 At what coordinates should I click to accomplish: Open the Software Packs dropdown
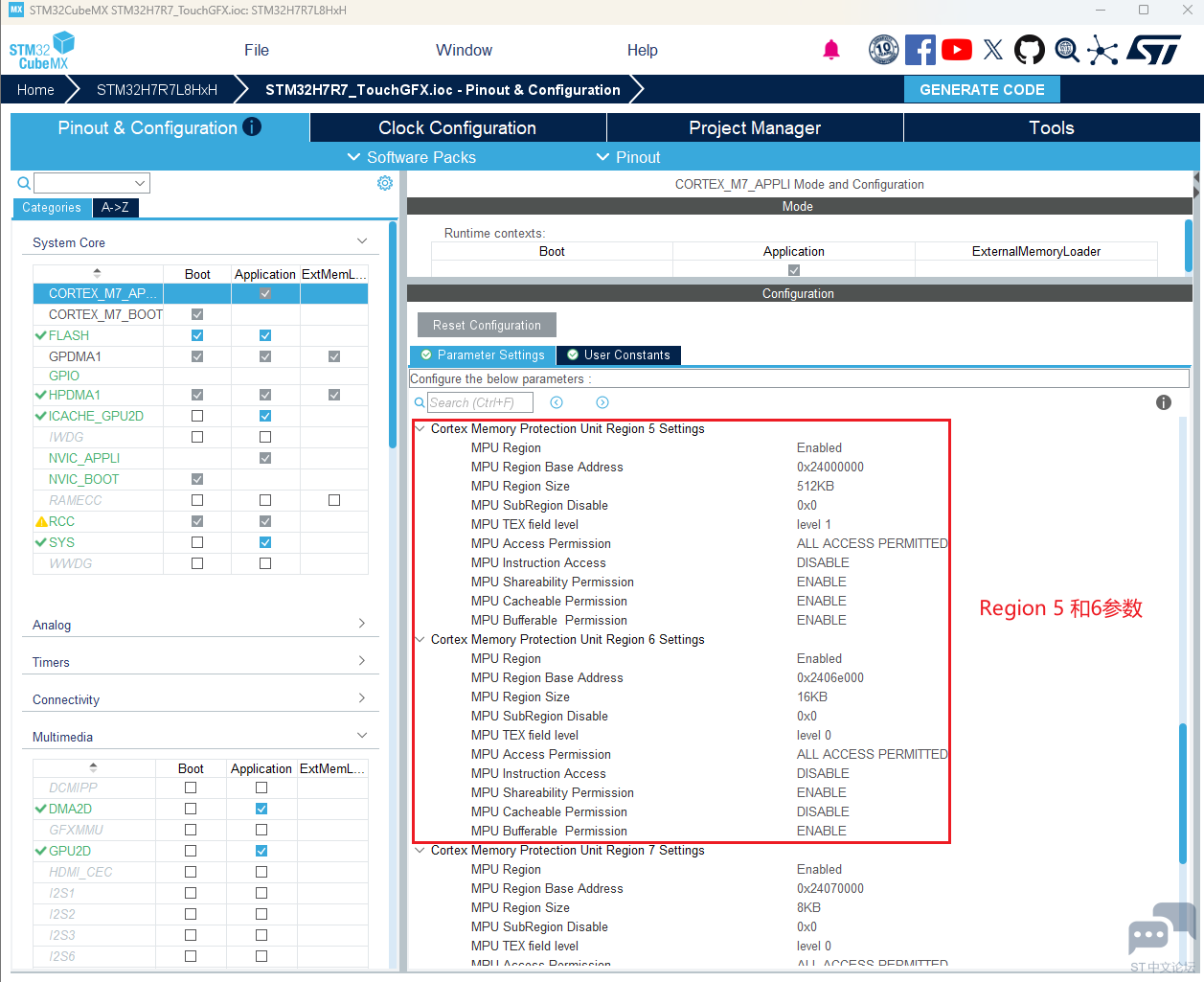412,157
